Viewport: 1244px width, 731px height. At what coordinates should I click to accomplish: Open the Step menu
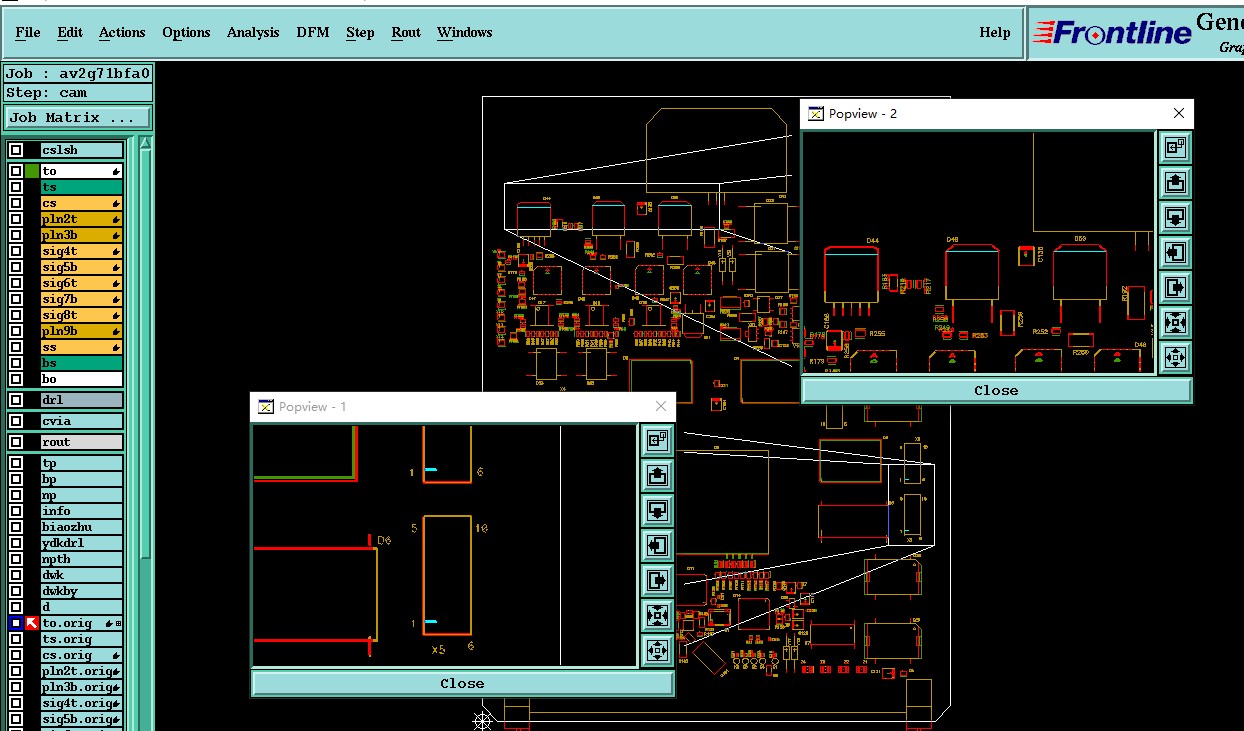pyautogui.click(x=360, y=33)
